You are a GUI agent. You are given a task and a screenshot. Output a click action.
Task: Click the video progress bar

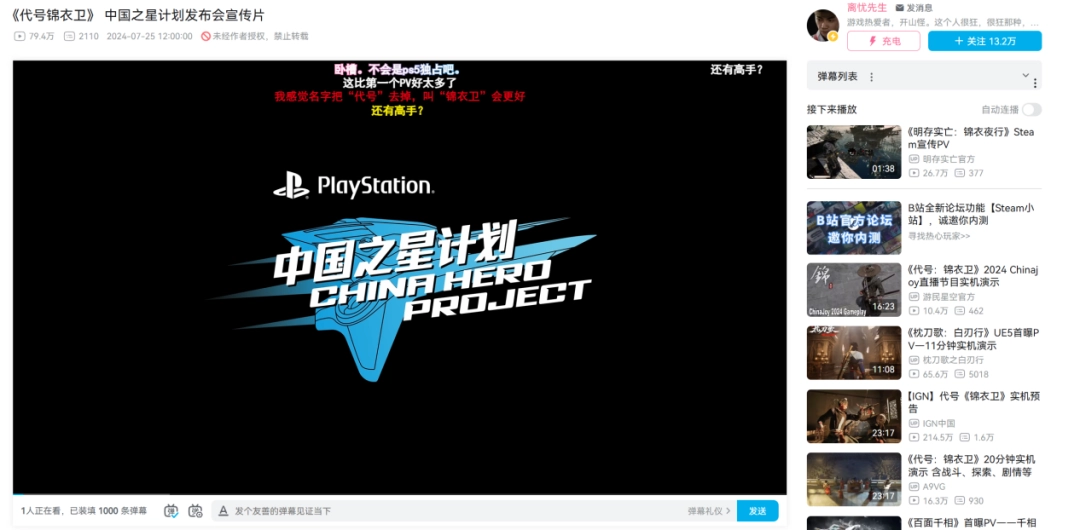pyautogui.click(x=400, y=495)
